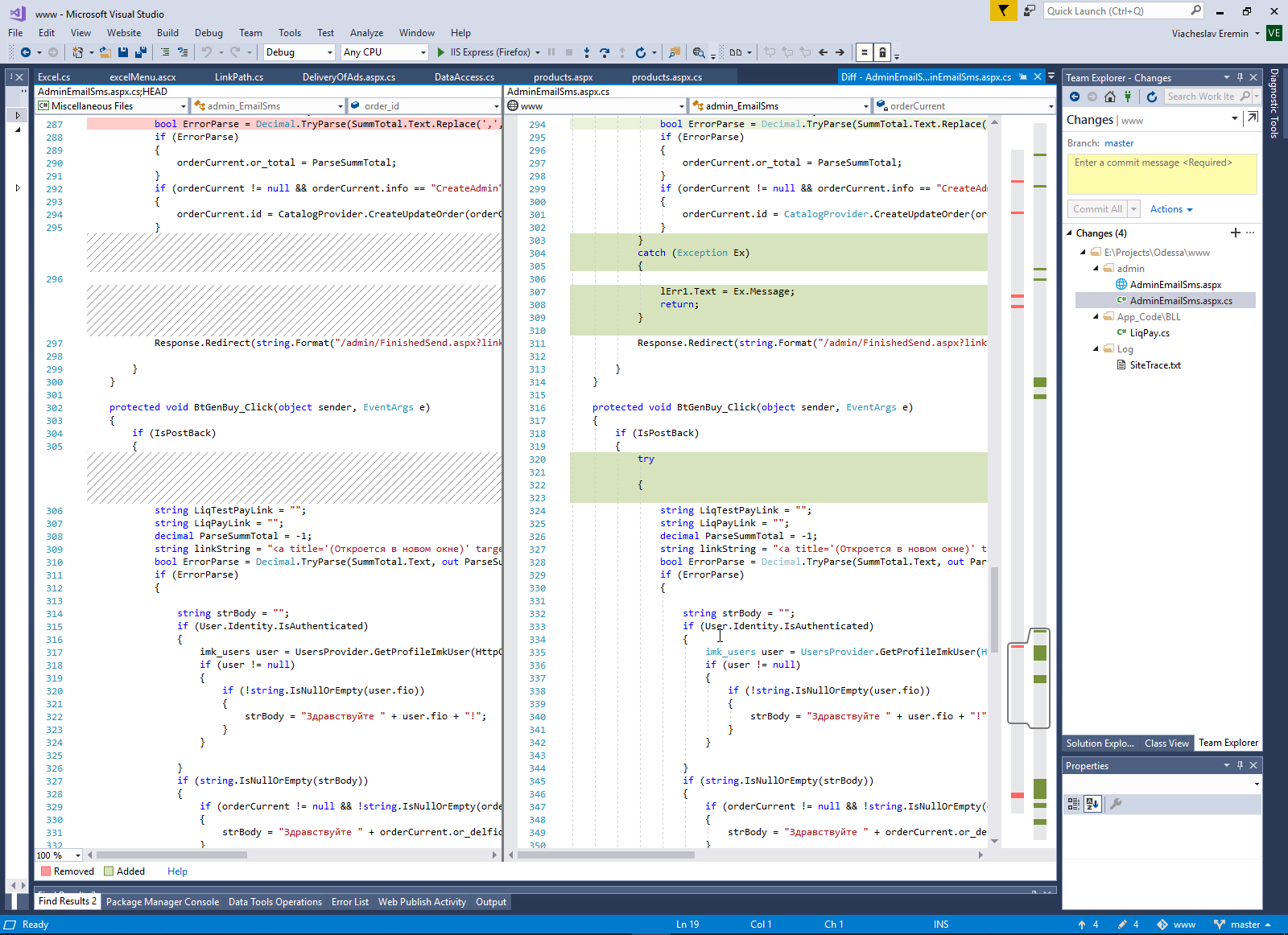
Task: Click the master branch link
Action: pos(1119,143)
